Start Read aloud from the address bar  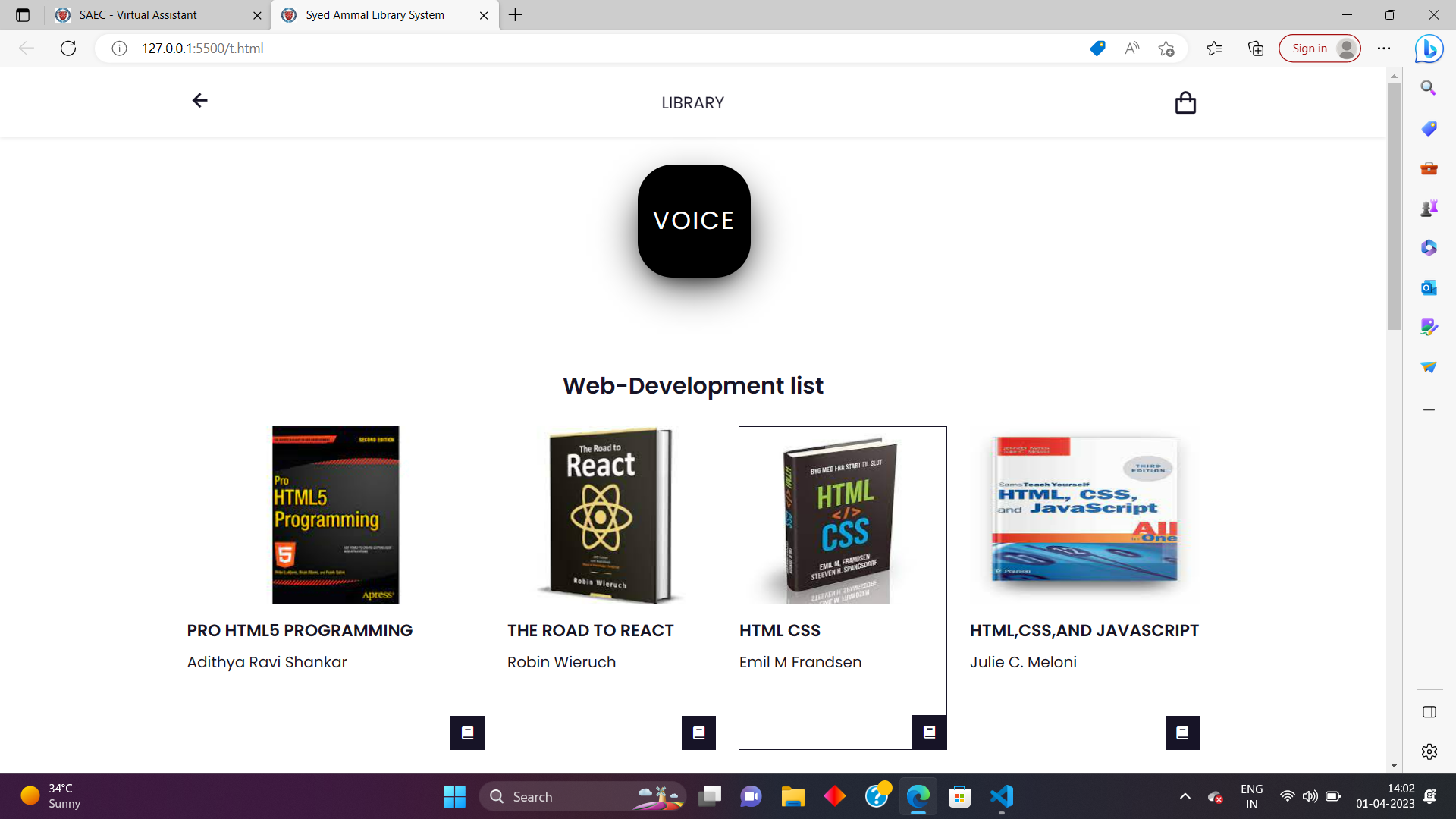[1132, 49]
